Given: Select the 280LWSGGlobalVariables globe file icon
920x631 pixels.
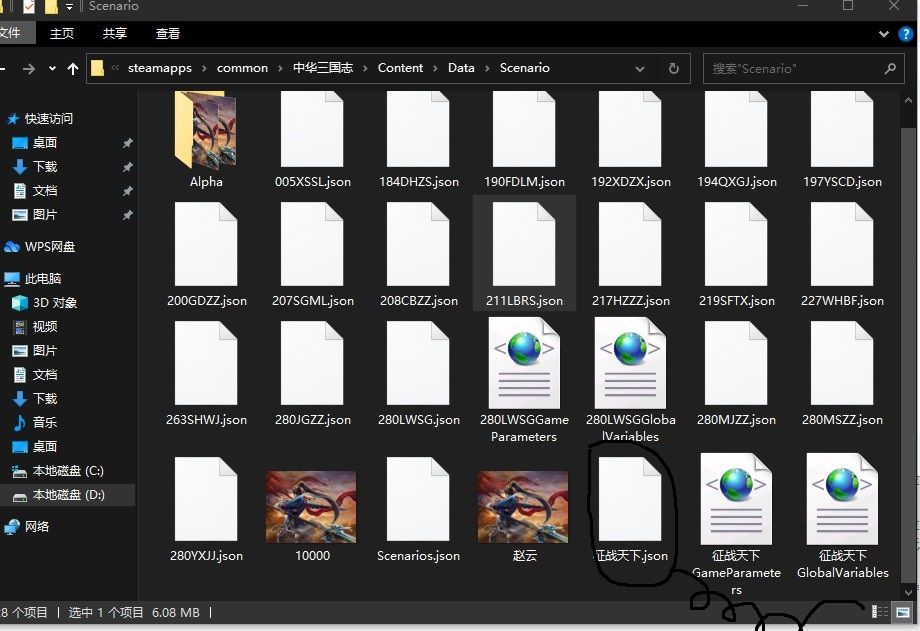Looking at the screenshot, I should [630, 363].
